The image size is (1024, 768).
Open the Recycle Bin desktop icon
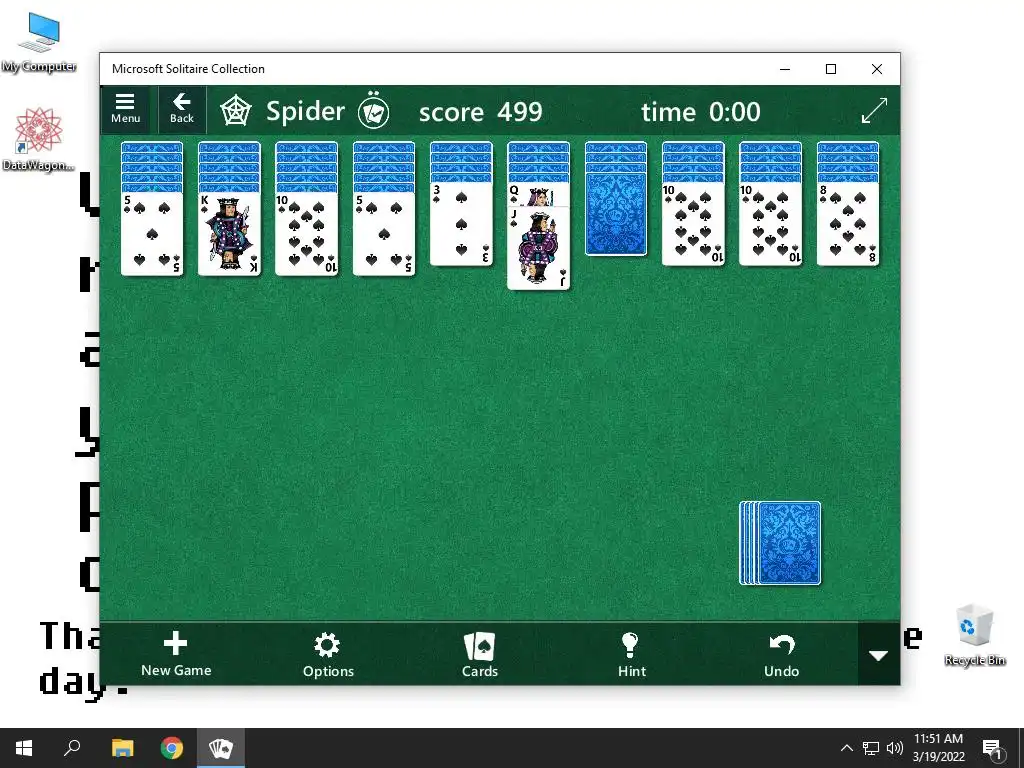coord(974,635)
